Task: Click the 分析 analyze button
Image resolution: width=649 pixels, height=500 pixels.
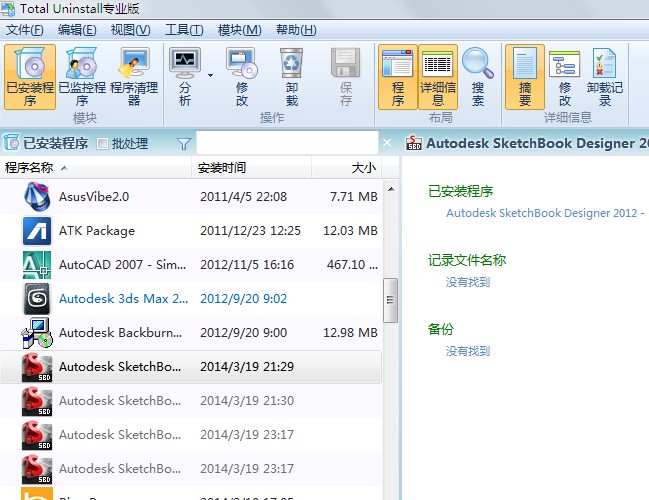Action: point(185,77)
